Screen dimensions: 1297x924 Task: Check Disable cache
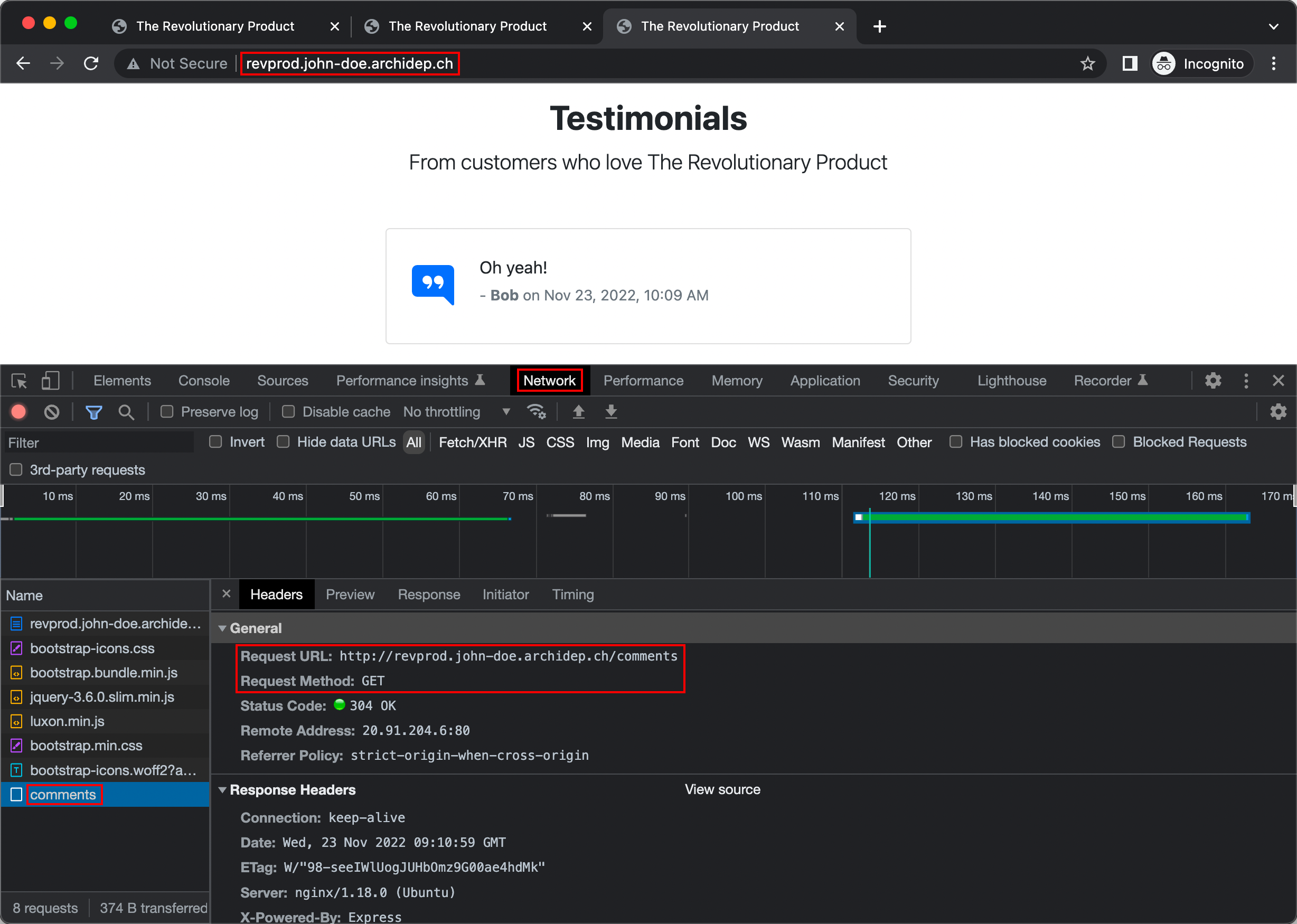288,411
